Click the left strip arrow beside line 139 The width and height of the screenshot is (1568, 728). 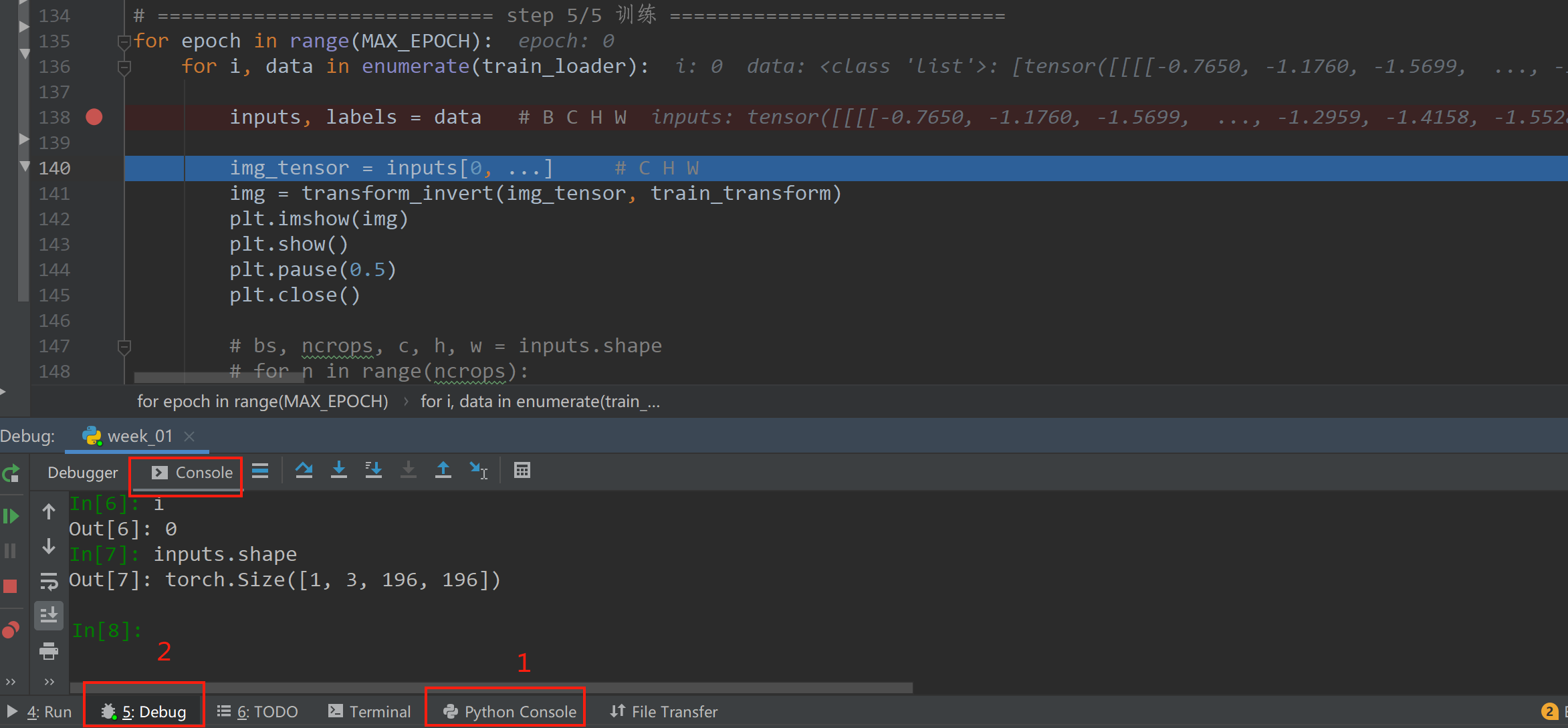tap(24, 139)
